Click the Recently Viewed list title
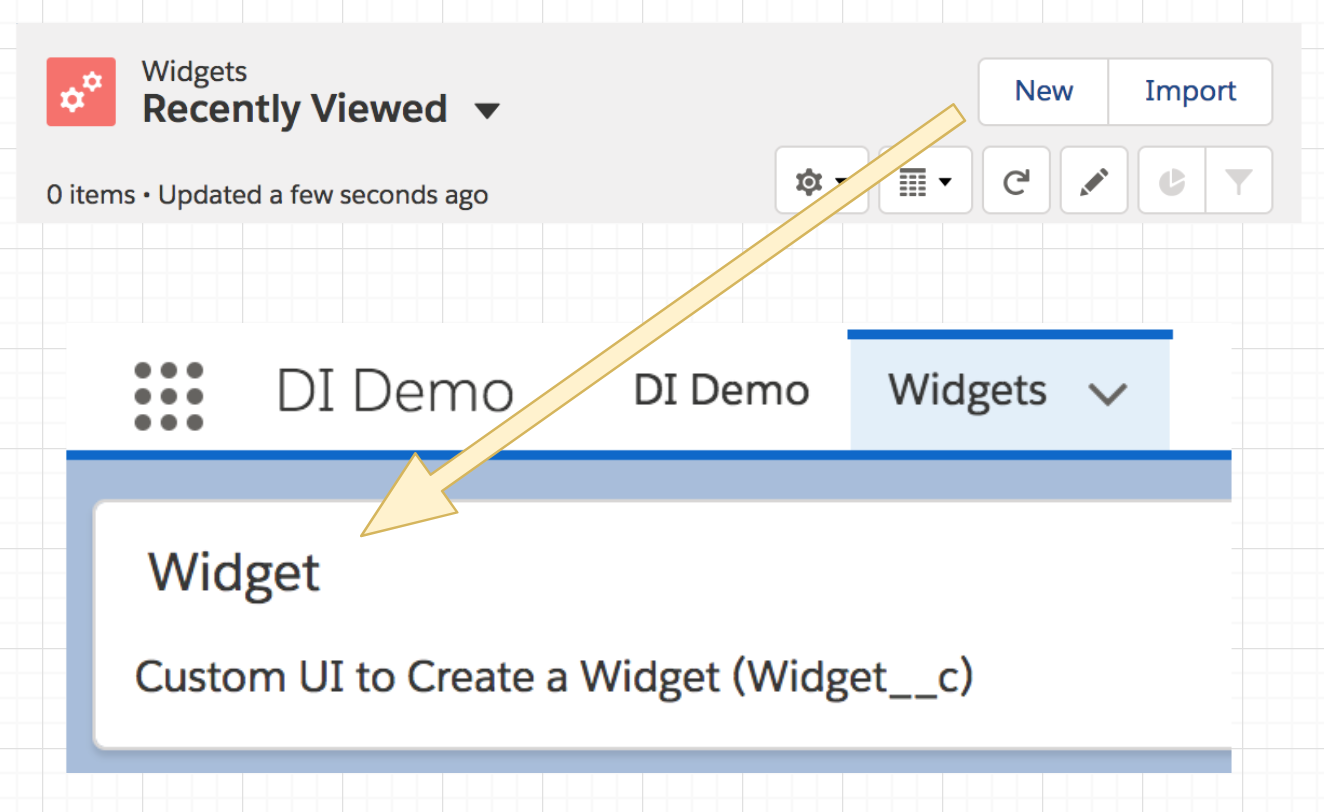The height and width of the screenshot is (812, 1324). pyautogui.click(x=294, y=109)
